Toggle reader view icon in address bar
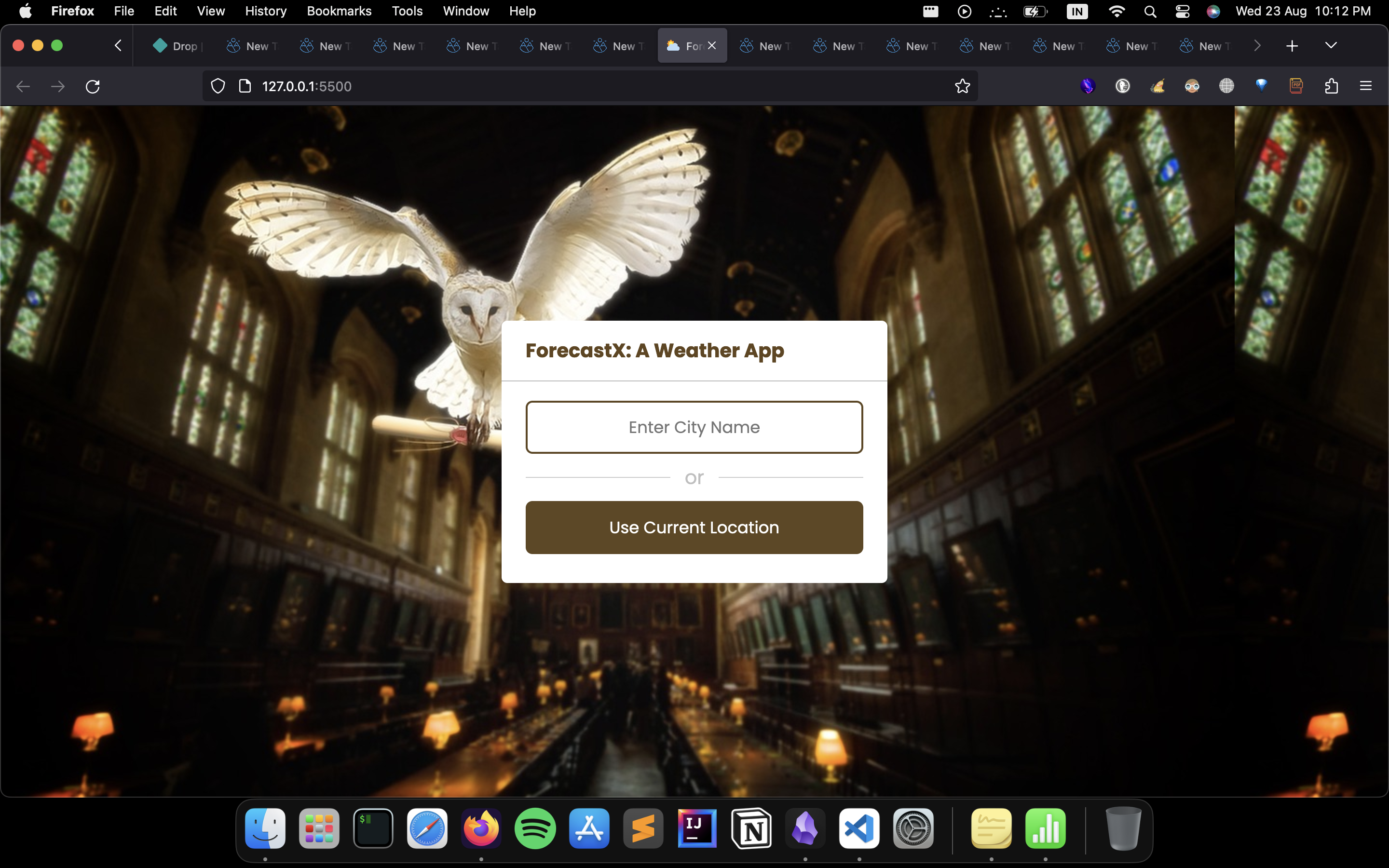Screen dimensions: 1389x868 pyautogui.click(x=245, y=86)
